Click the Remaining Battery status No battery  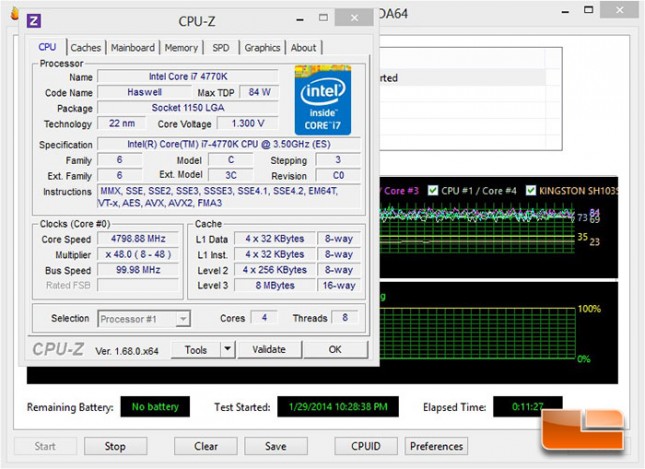[155, 407]
